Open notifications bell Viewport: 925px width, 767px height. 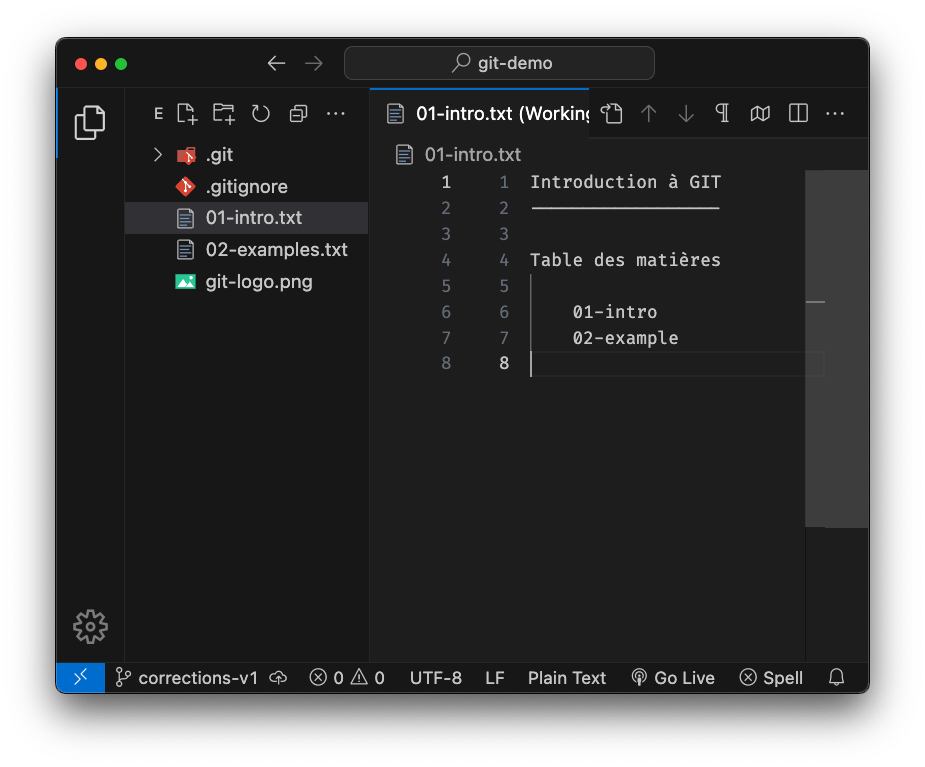[837, 677]
